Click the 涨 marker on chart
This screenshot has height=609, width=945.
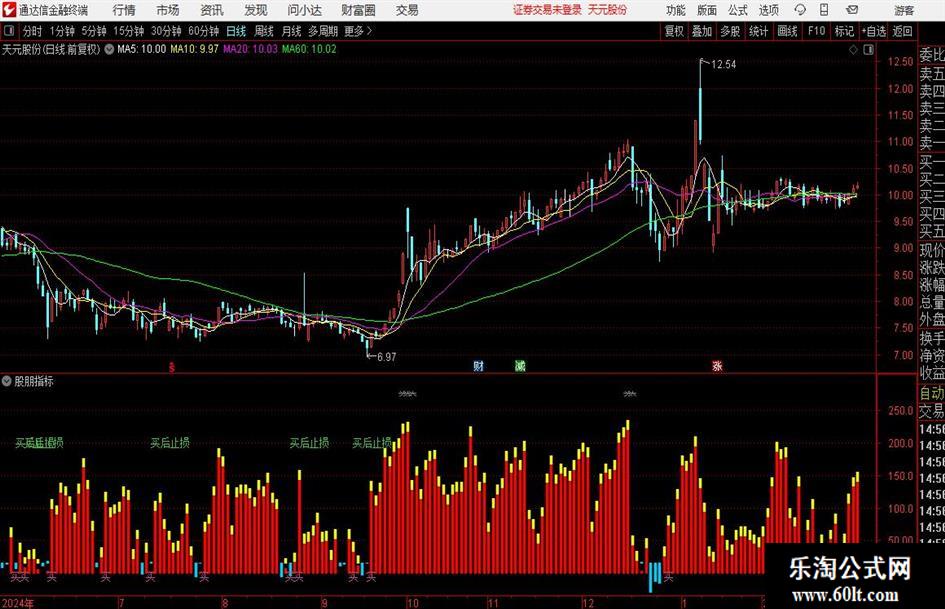pos(717,365)
